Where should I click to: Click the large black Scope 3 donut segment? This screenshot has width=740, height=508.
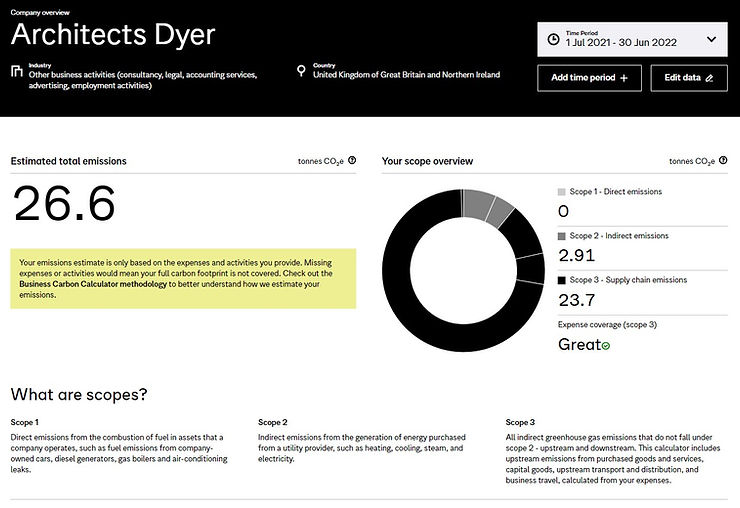coord(420,300)
